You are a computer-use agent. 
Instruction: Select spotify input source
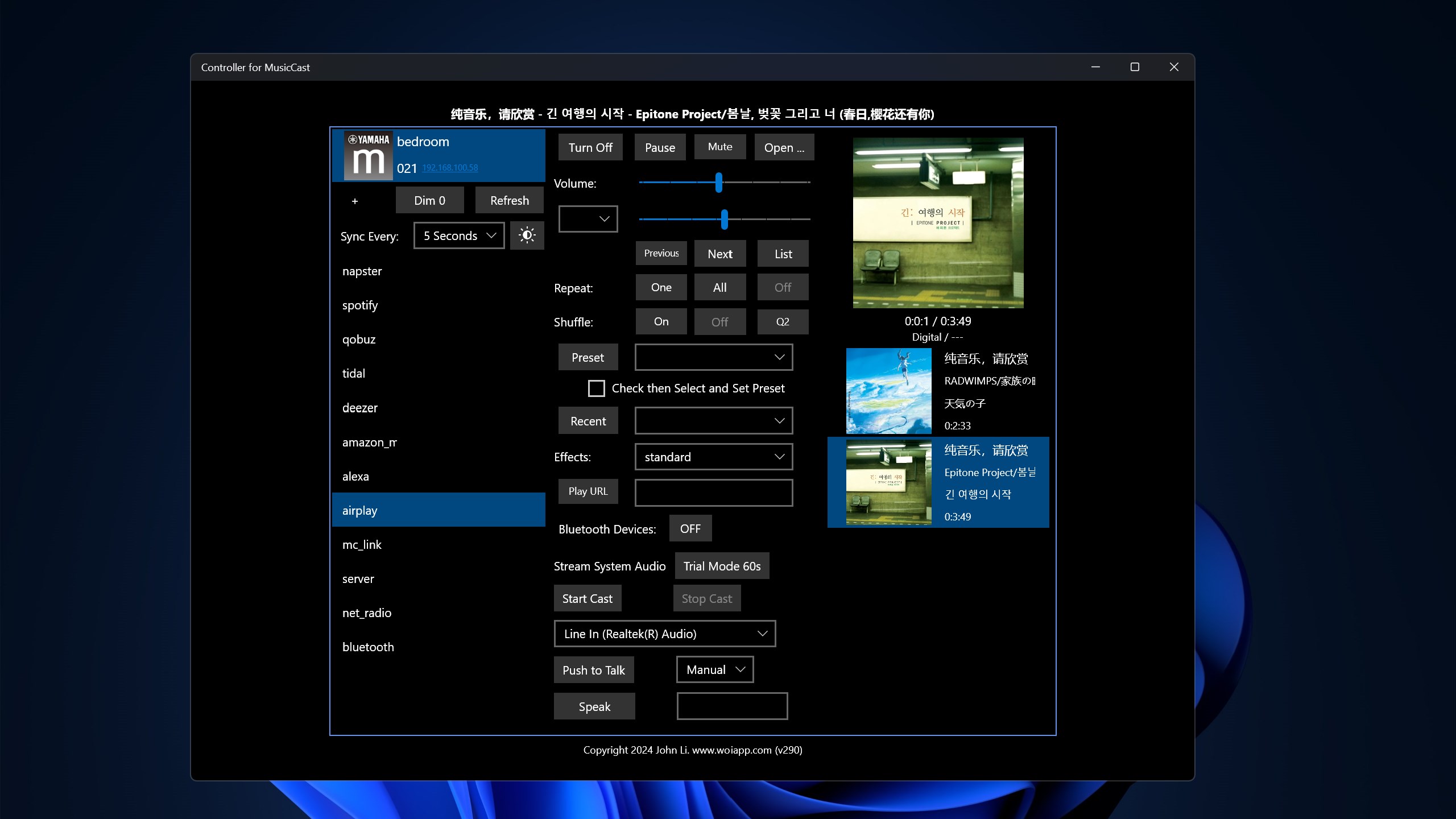(360, 305)
